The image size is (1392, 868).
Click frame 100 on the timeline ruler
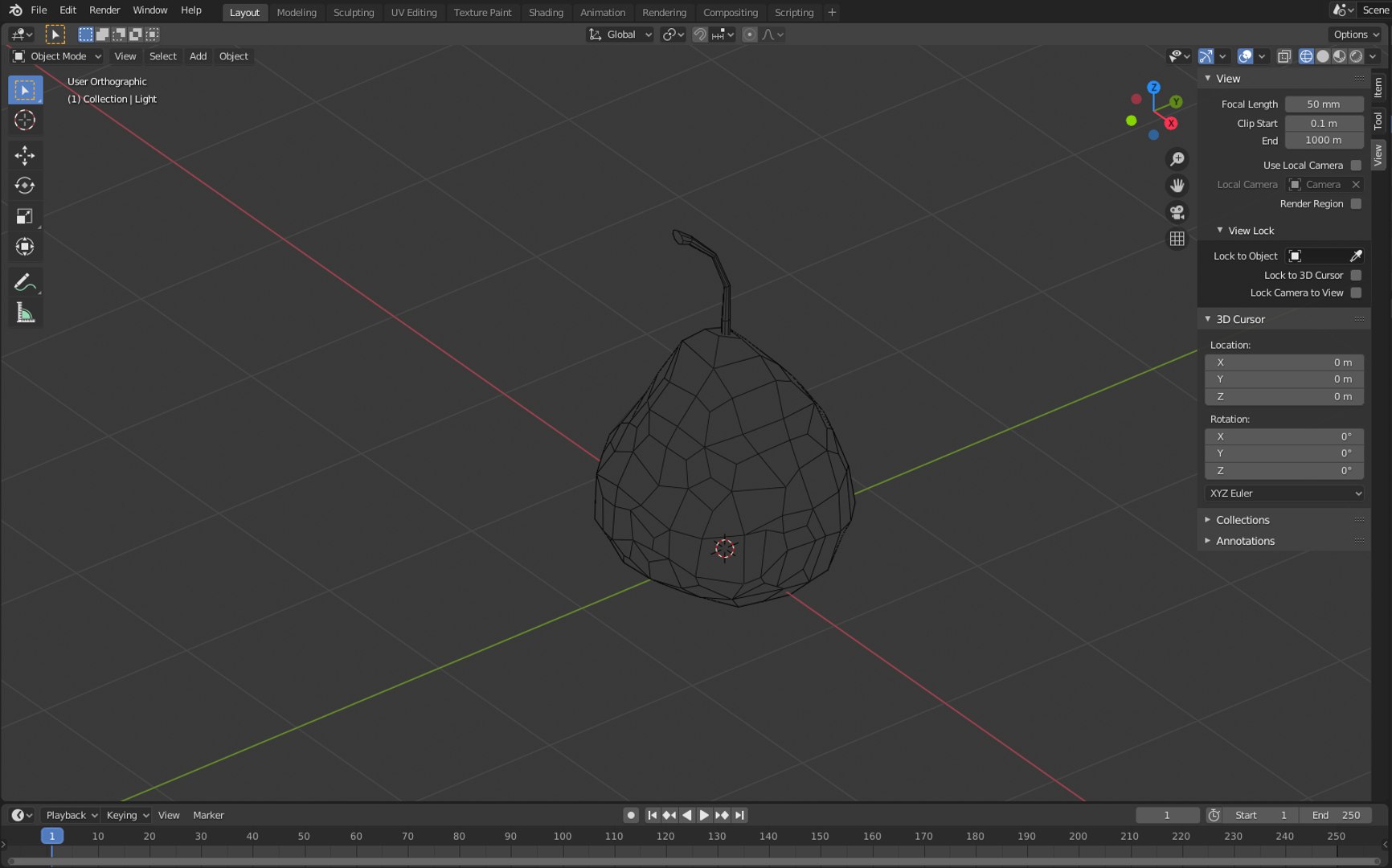coord(563,837)
